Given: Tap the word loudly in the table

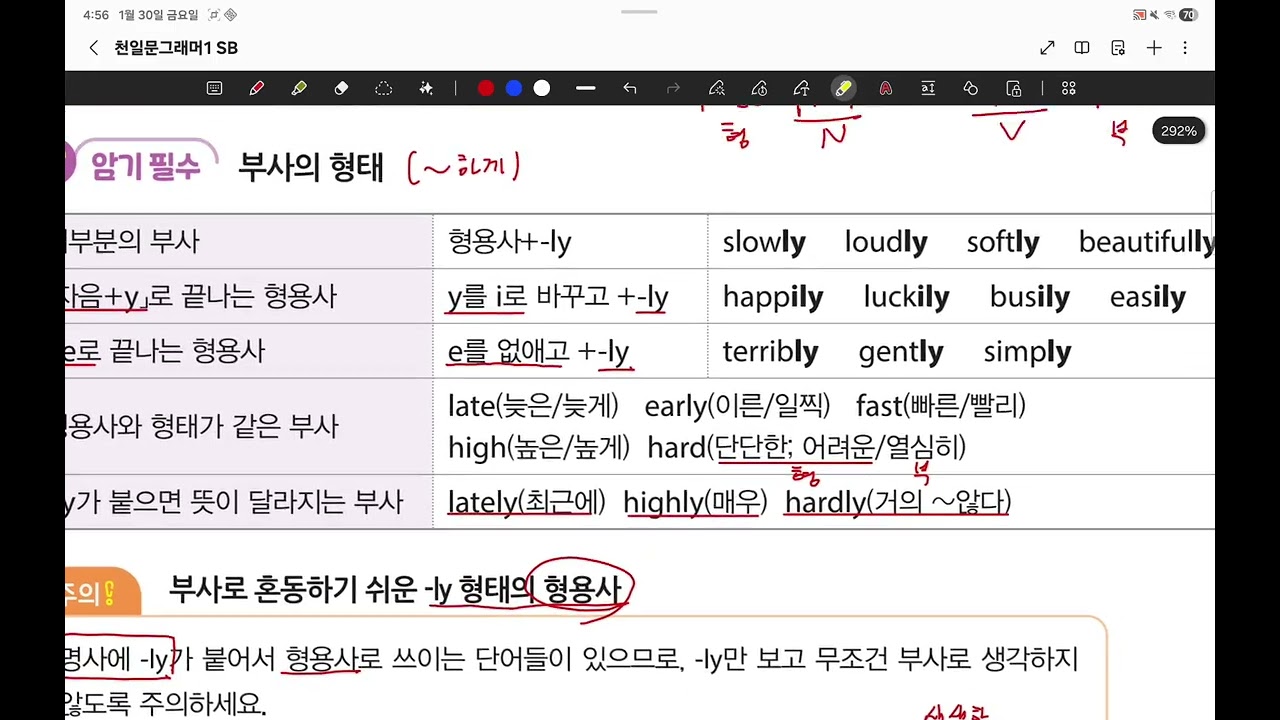Looking at the screenshot, I should click(886, 242).
